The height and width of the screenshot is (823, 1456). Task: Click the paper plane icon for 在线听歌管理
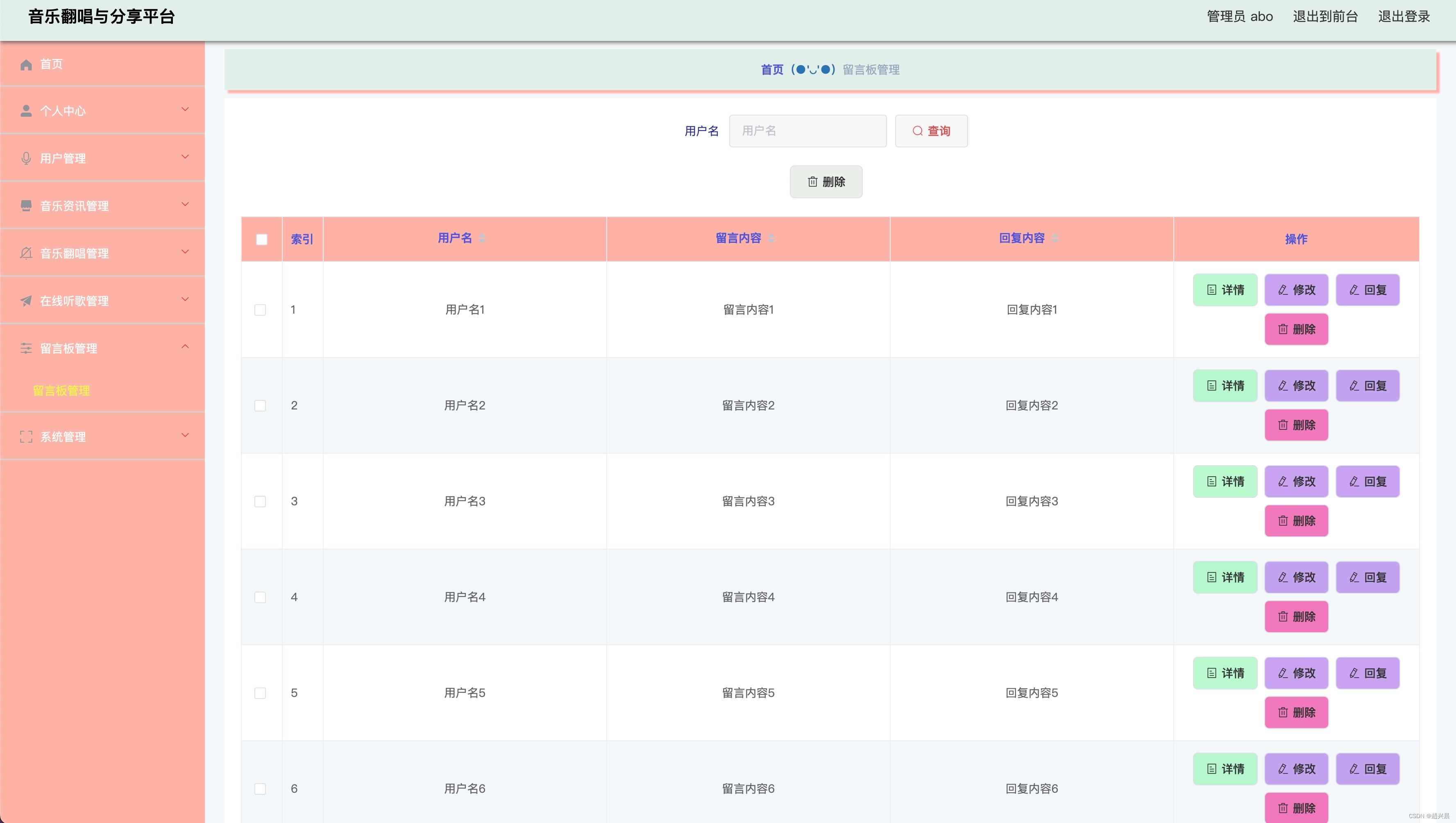tap(26, 301)
